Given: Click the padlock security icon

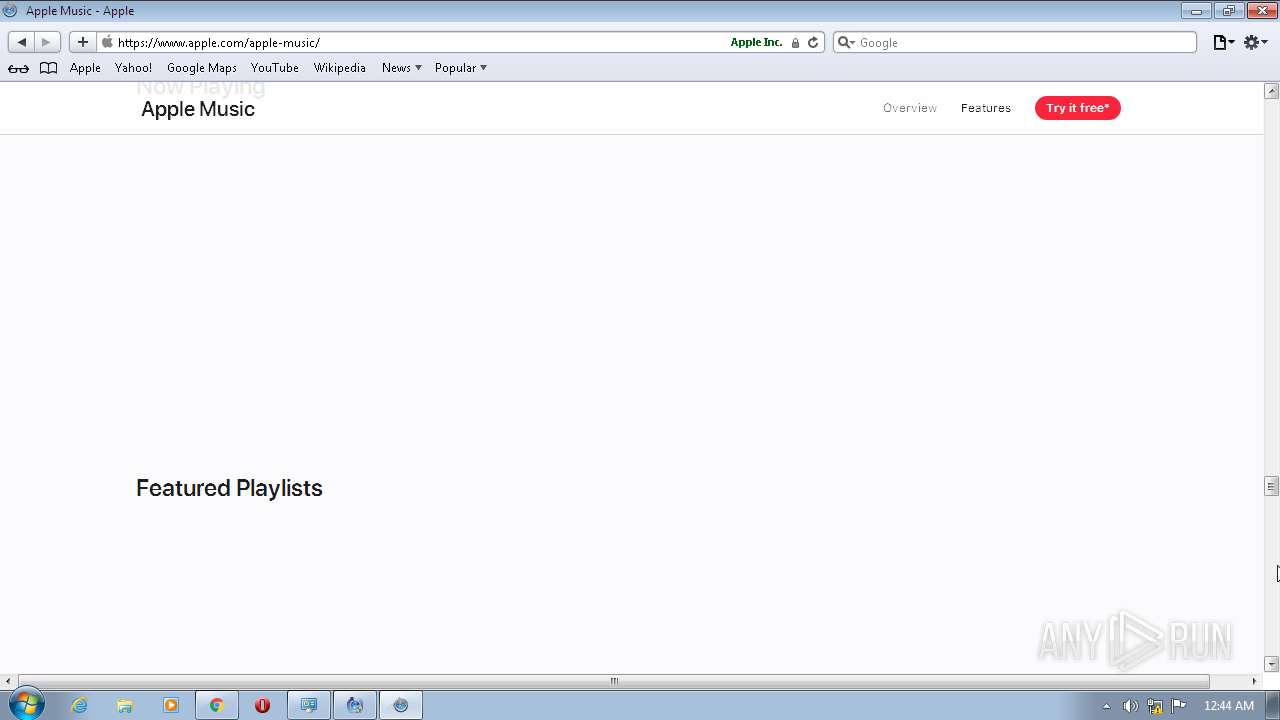Looking at the screenshot, I should click(795, 43).
